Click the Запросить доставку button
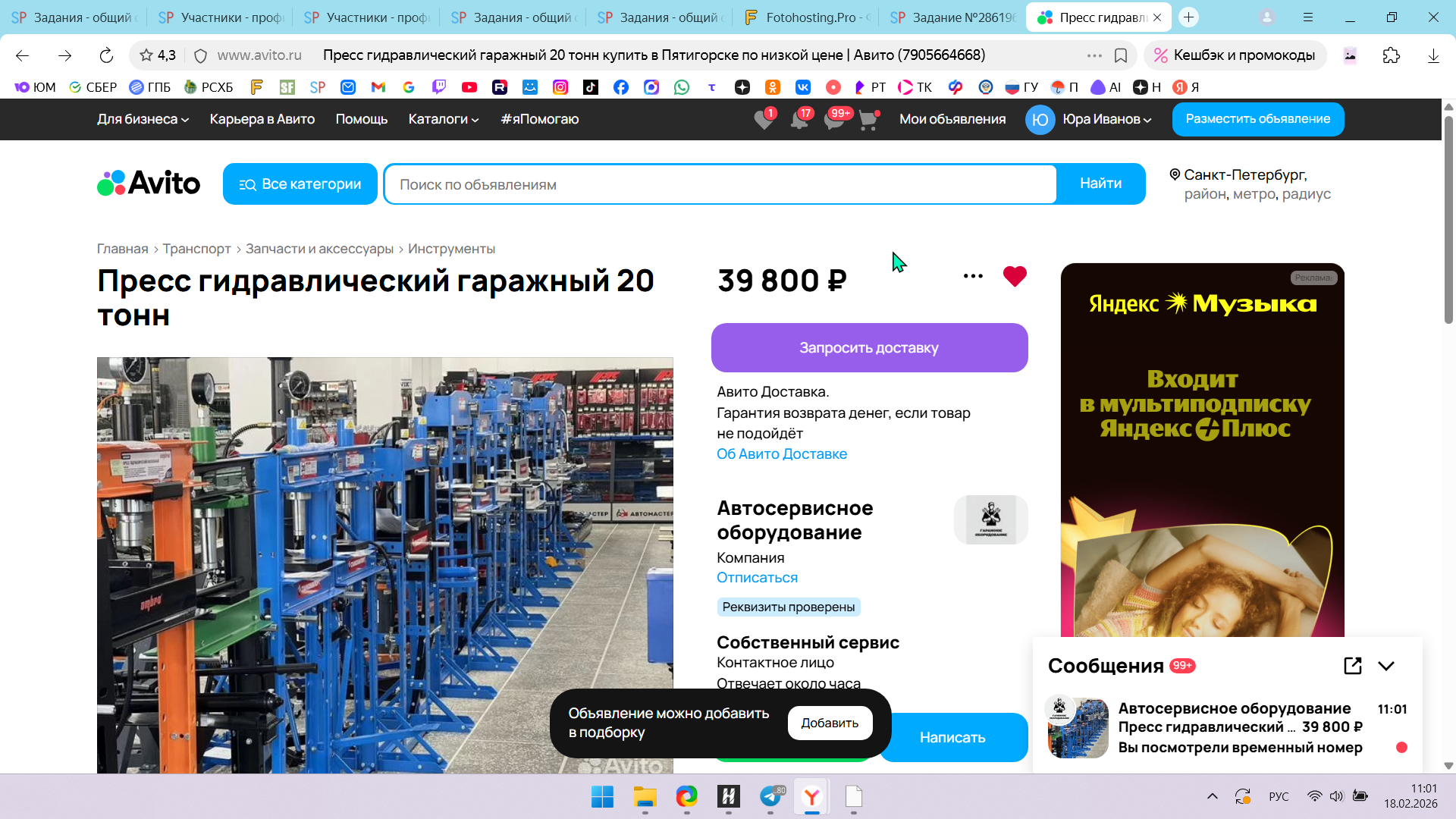The image size is (1456, 819). point(869,348)
